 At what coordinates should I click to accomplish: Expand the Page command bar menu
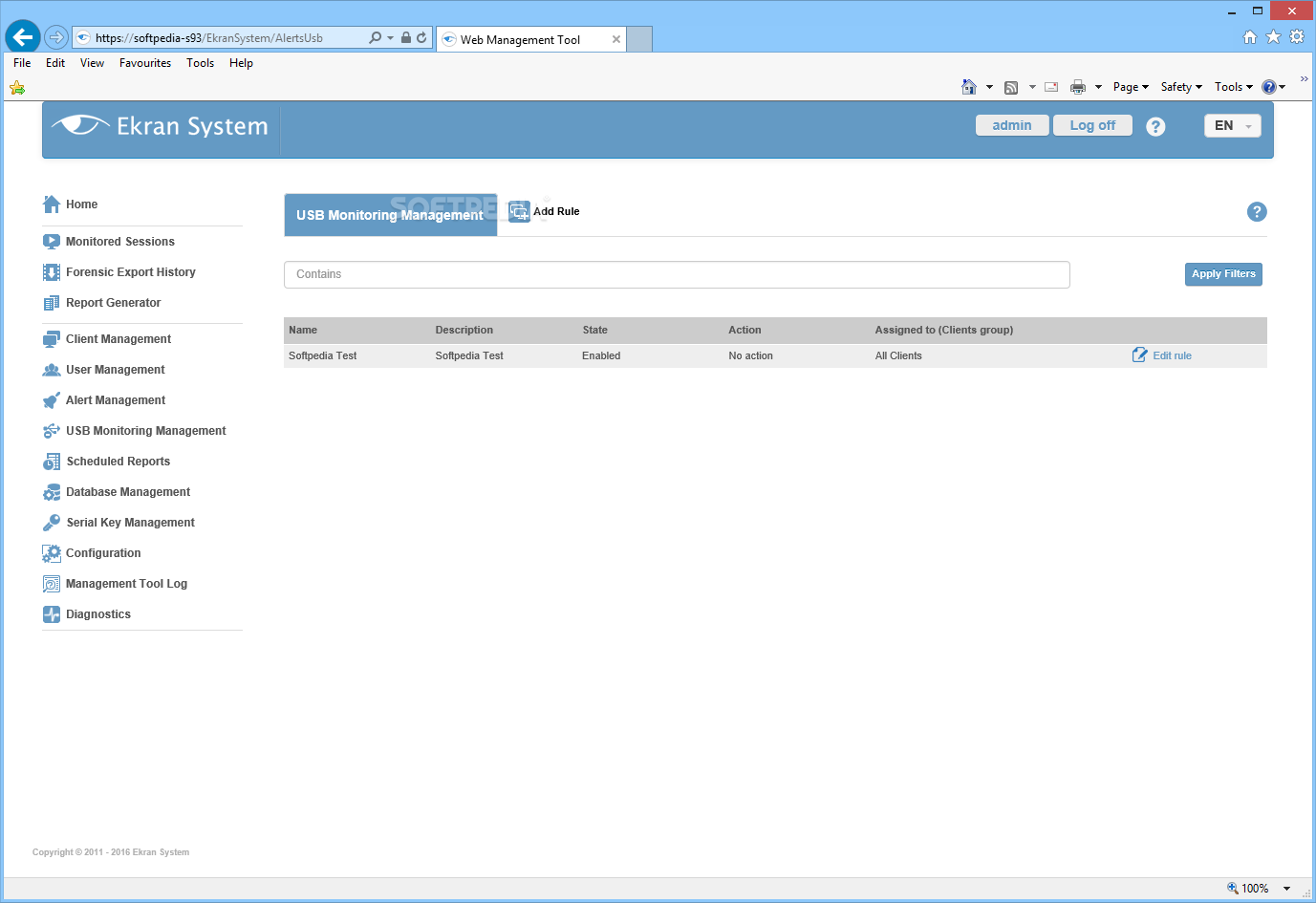(1131, 87)
